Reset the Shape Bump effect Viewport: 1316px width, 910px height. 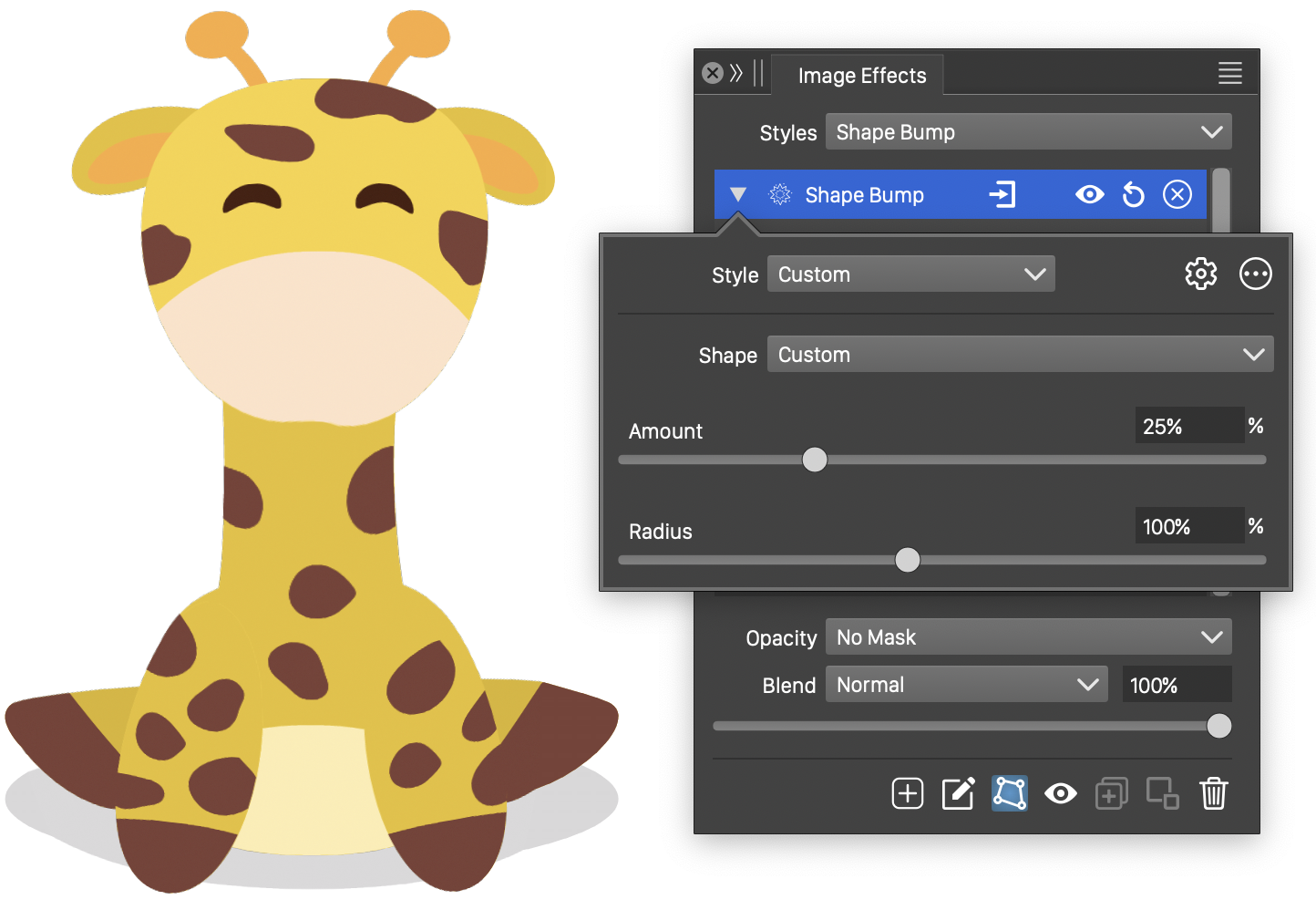coord(1133,195)
